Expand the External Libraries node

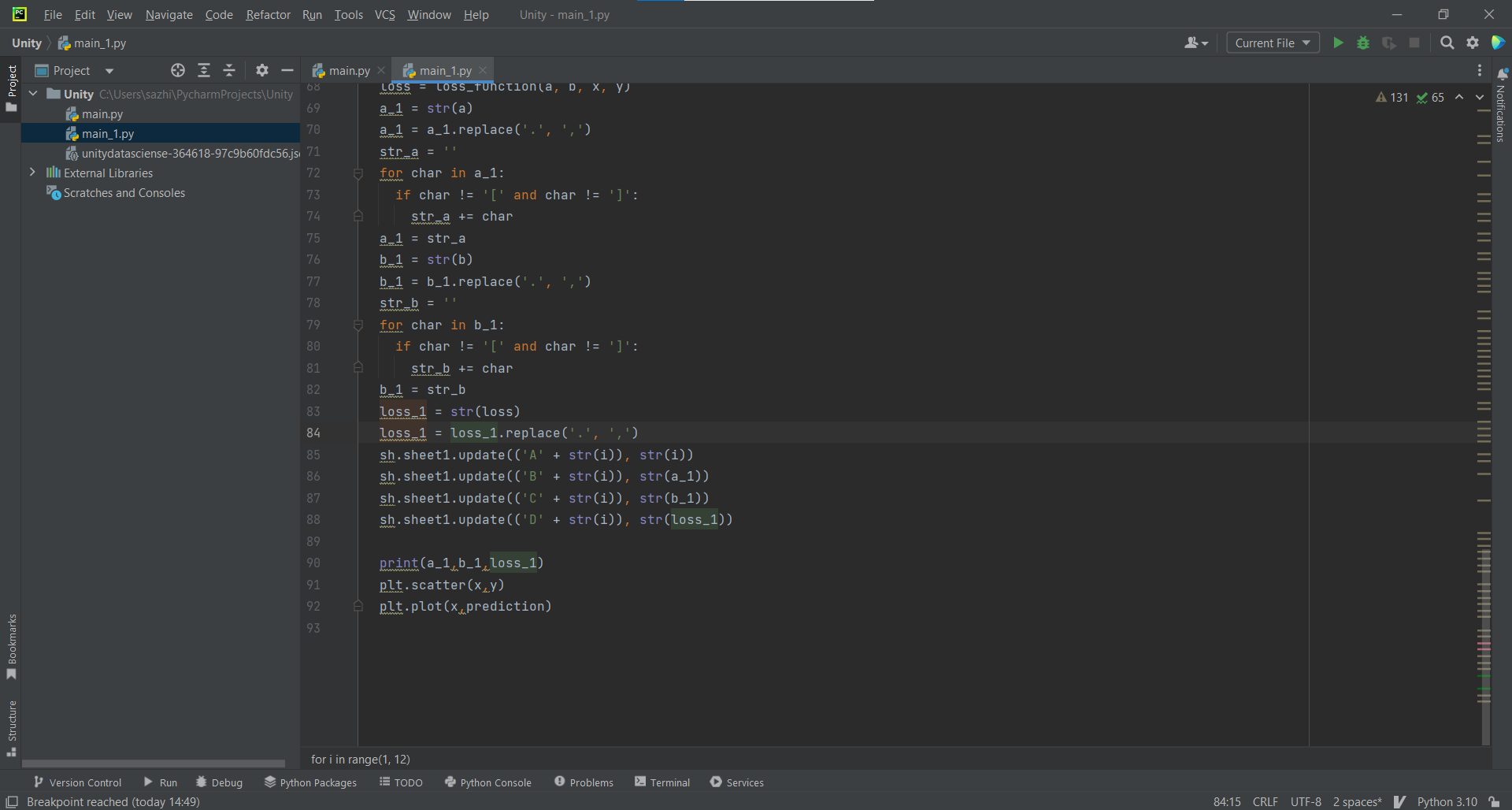coord(32,172)
